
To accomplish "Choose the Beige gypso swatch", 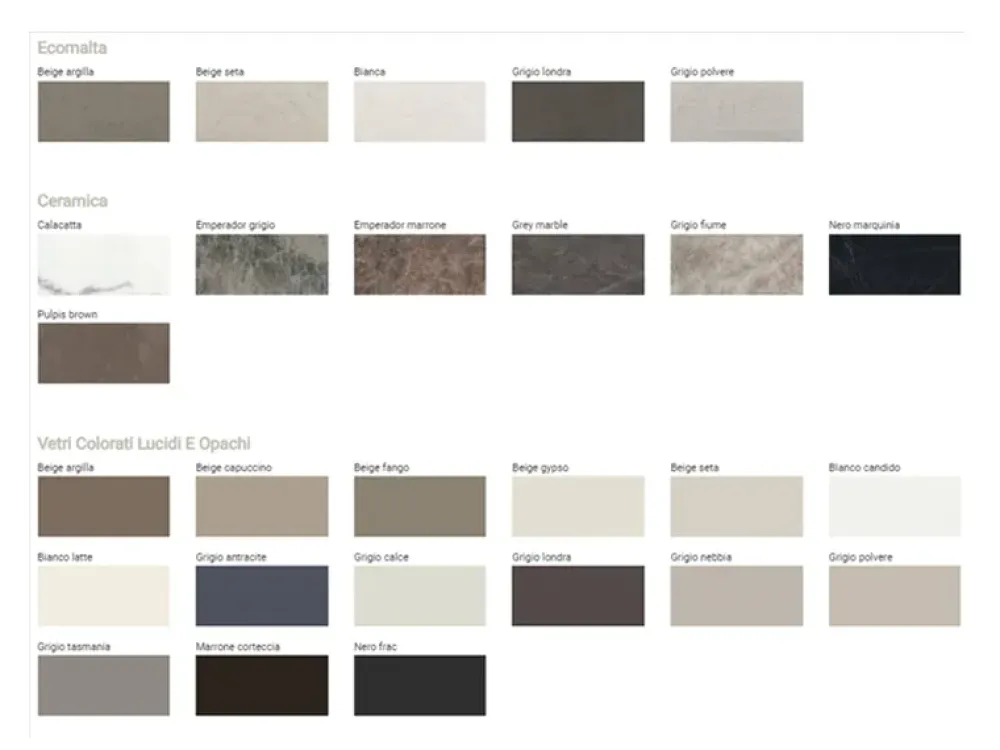I will tap(578, 507).
